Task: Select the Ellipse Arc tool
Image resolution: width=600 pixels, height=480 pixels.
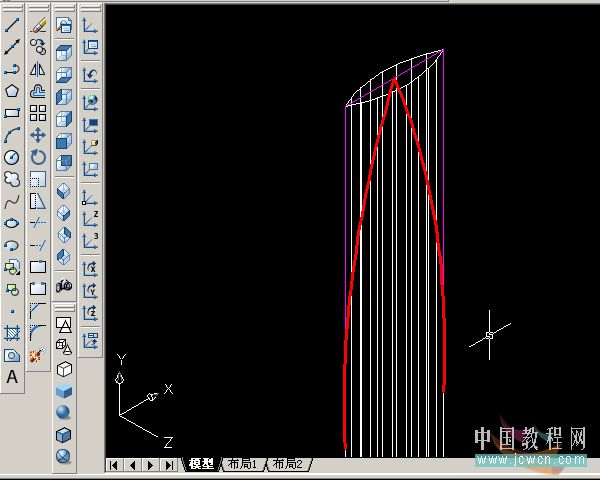Action: click(12, 245)
